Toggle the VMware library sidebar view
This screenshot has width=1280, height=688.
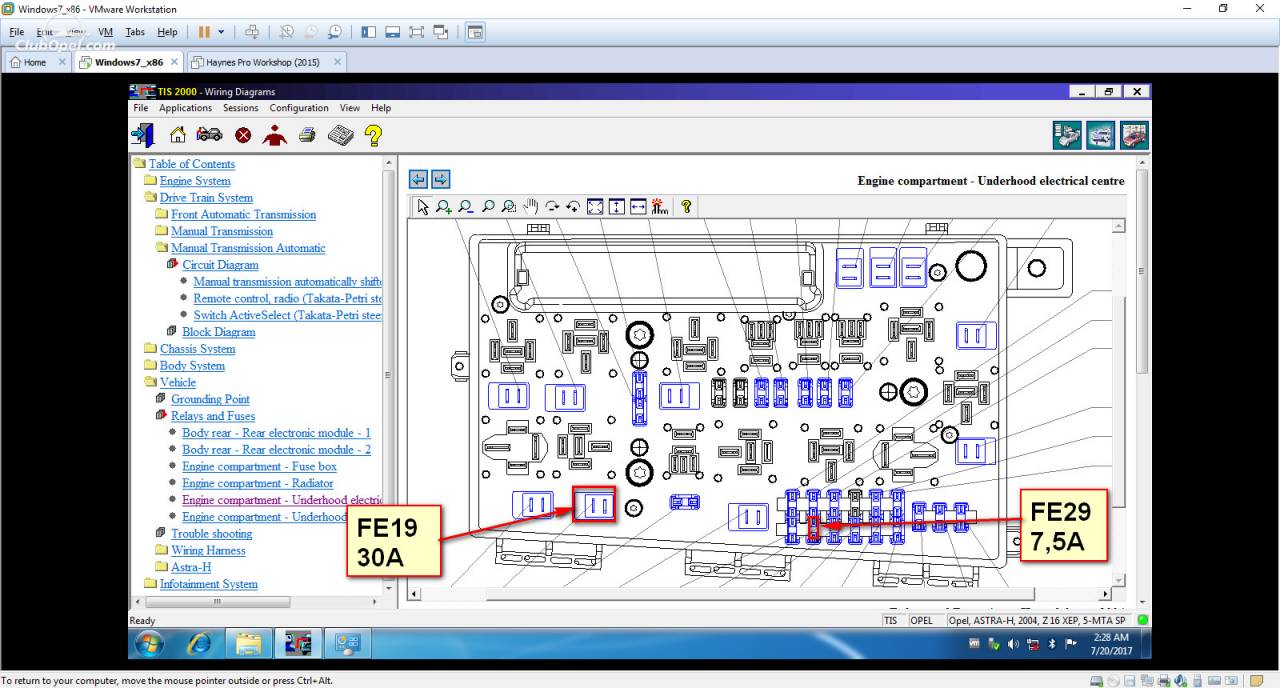pyautogui.click(x=368, y=32)
